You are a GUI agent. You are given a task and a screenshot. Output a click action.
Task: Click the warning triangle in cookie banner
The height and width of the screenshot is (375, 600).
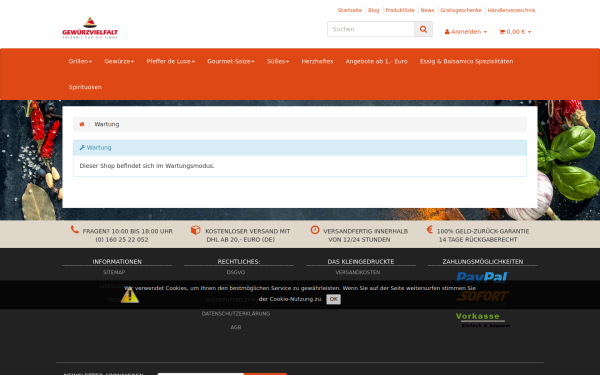130,295
